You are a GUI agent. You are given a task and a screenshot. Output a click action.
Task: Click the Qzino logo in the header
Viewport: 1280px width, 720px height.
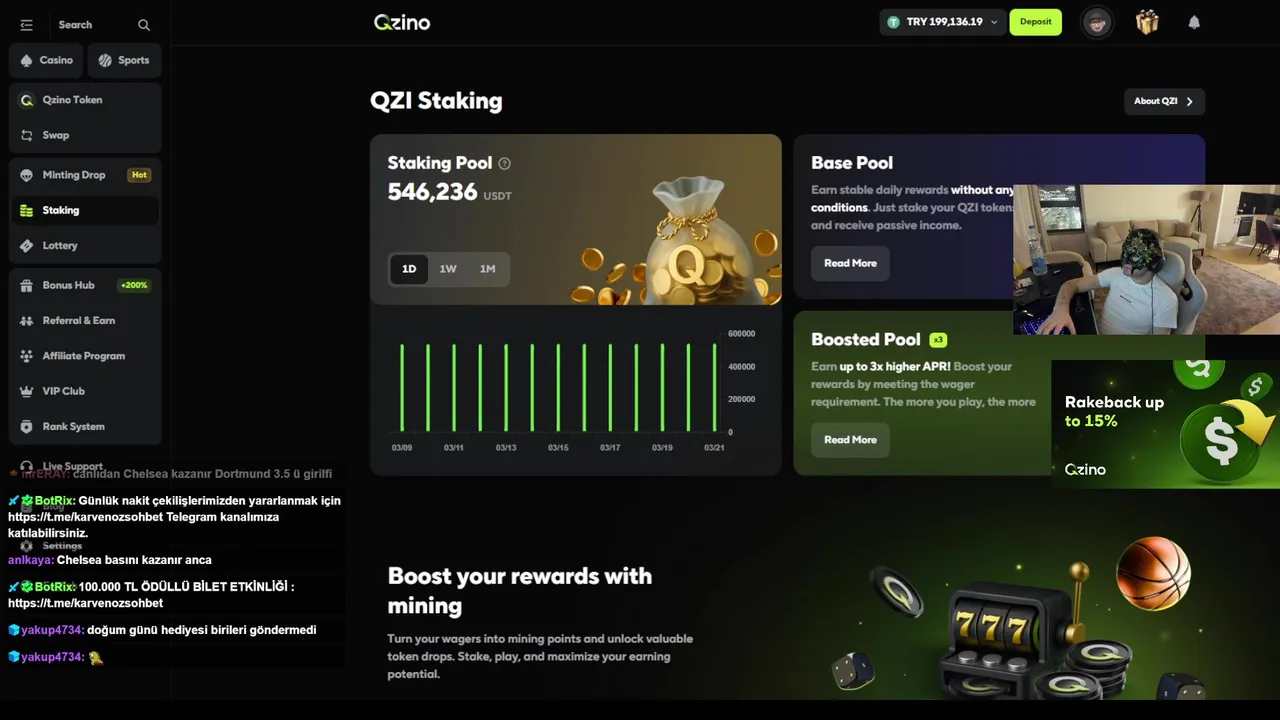pyautogui.click(x=402, y=22)
